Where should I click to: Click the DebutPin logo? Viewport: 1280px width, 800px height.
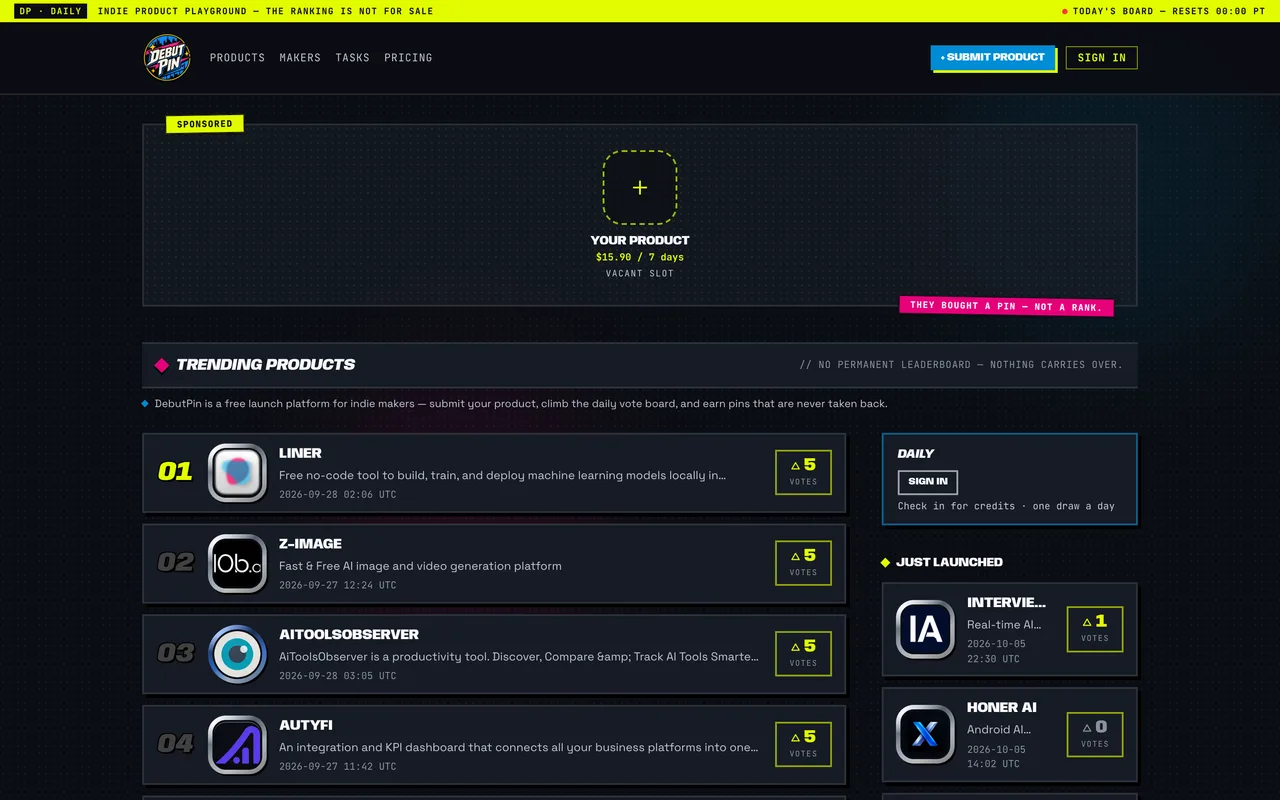[167, 57]
